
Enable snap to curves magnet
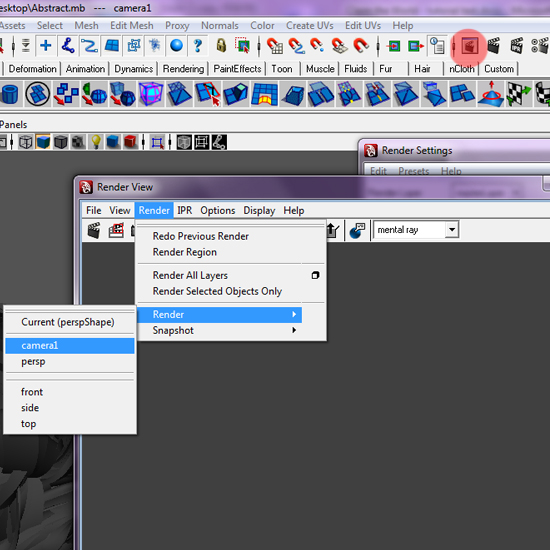pos(296,46)
